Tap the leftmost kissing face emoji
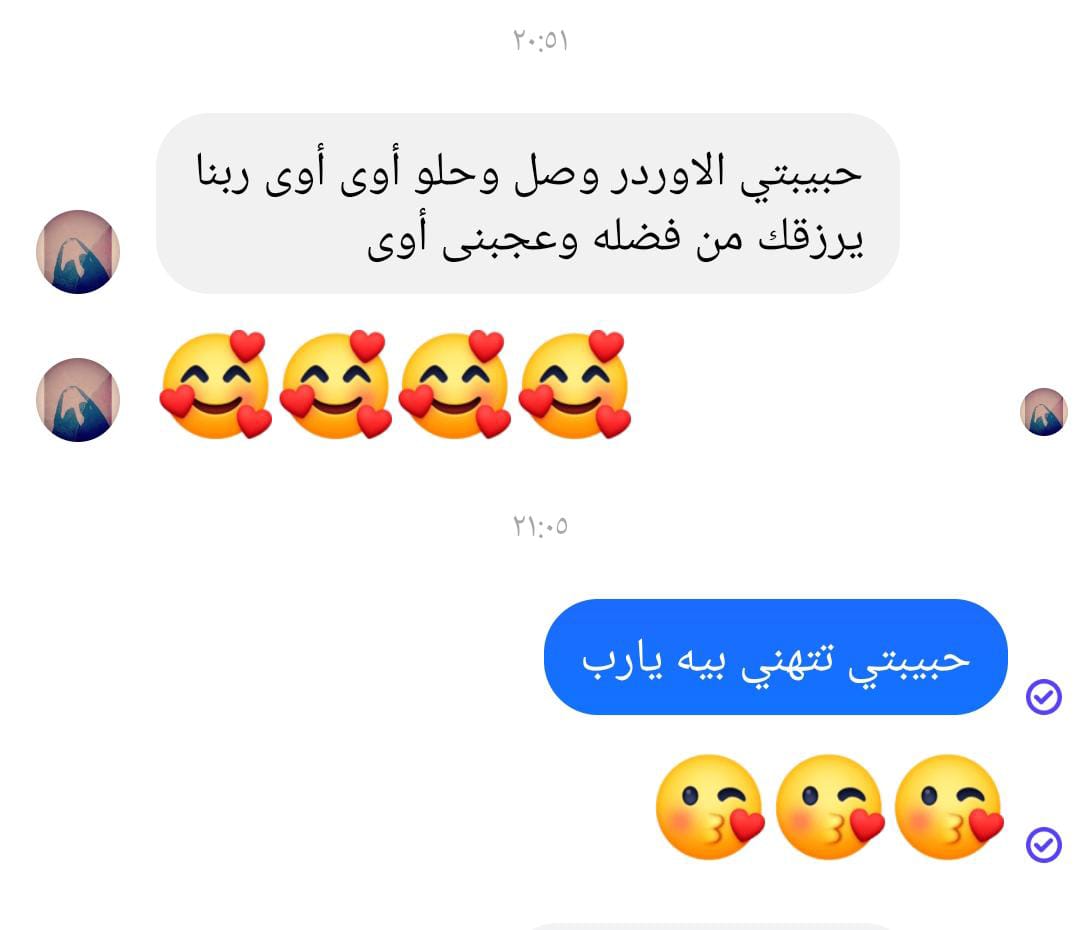Screen dimensions: 1080x930 click(710, 807)
